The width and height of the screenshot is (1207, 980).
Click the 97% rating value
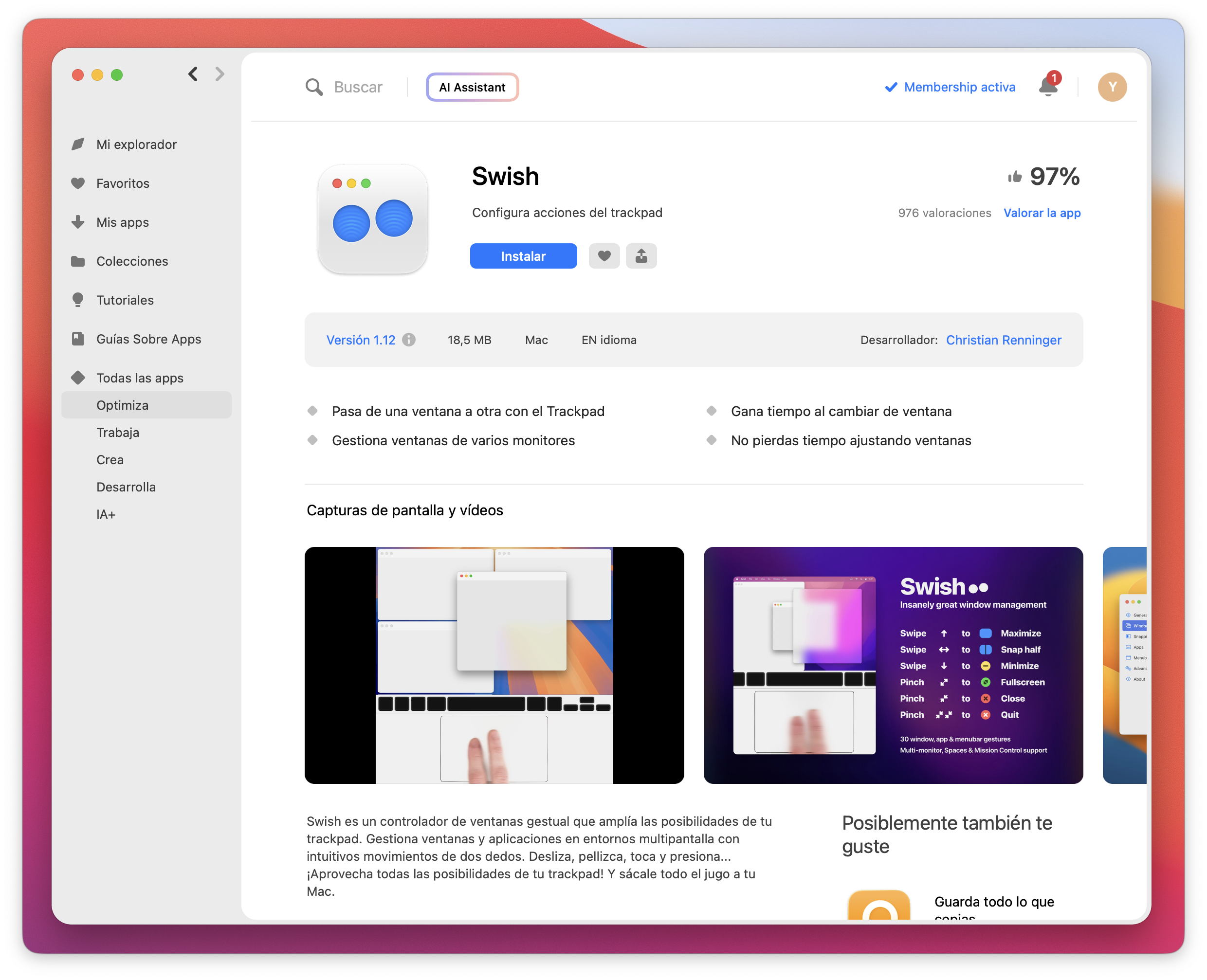[1054, 177]
